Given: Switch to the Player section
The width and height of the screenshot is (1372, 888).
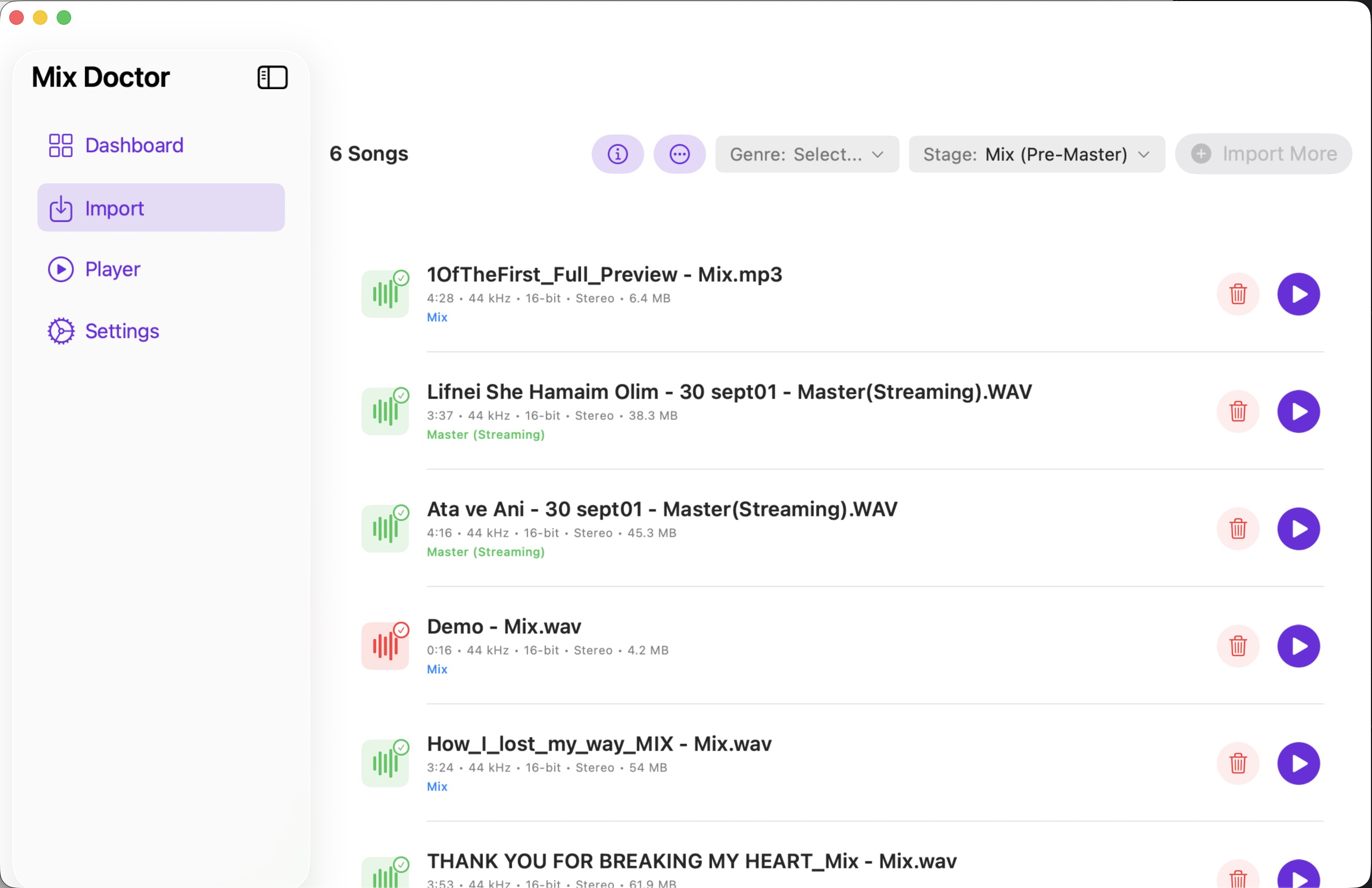Looking at the screenshot, I should pos(113,269).
